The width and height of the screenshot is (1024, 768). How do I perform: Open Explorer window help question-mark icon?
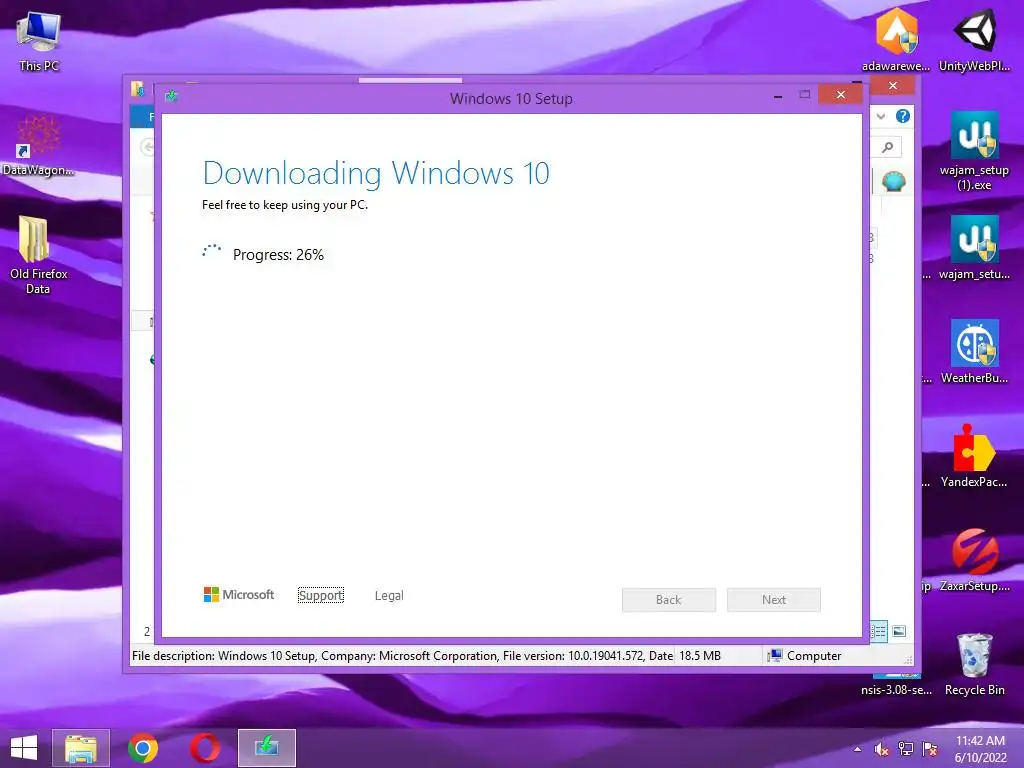coord(903,116)
